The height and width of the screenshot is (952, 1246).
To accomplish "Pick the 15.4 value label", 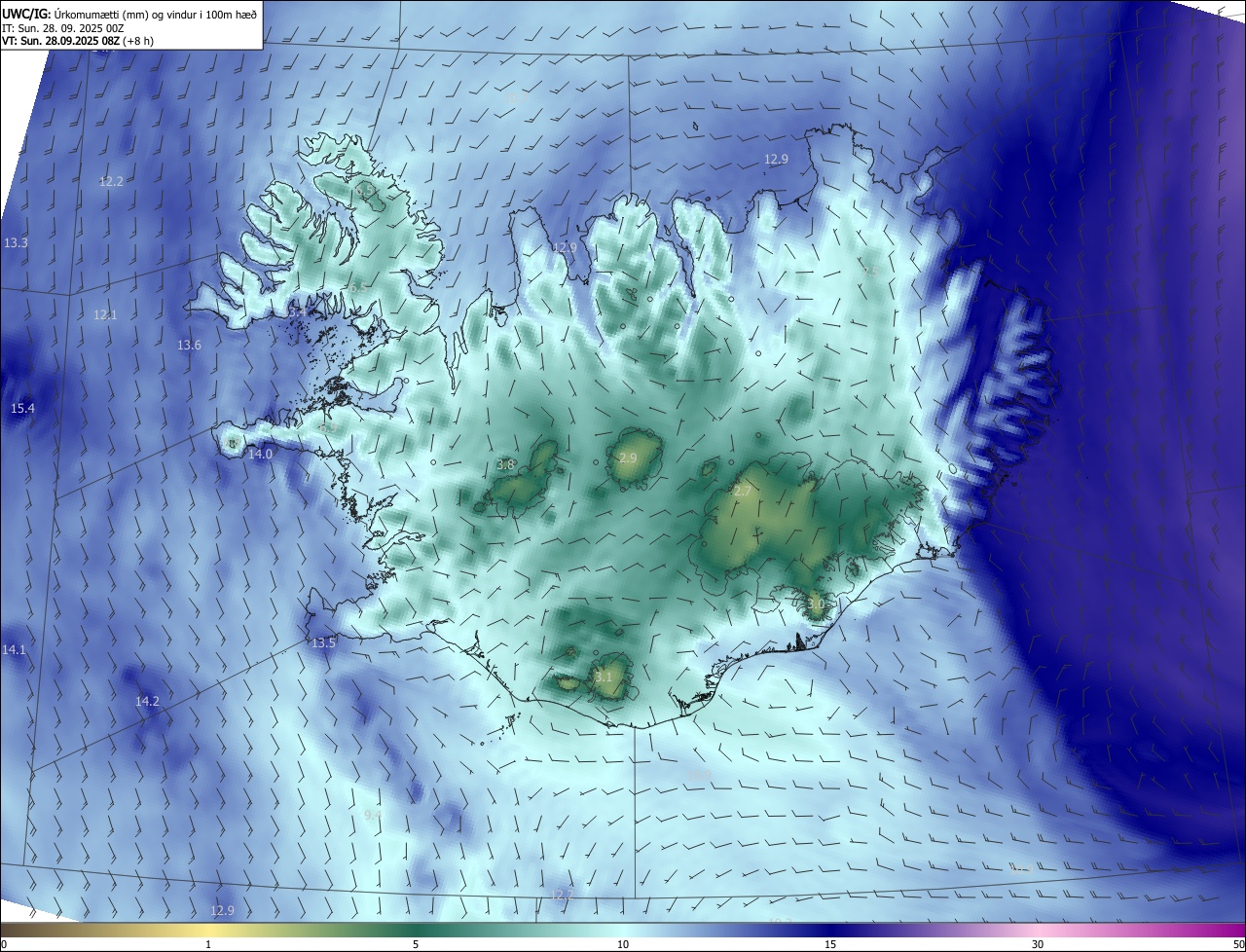I will coord(22,408).
